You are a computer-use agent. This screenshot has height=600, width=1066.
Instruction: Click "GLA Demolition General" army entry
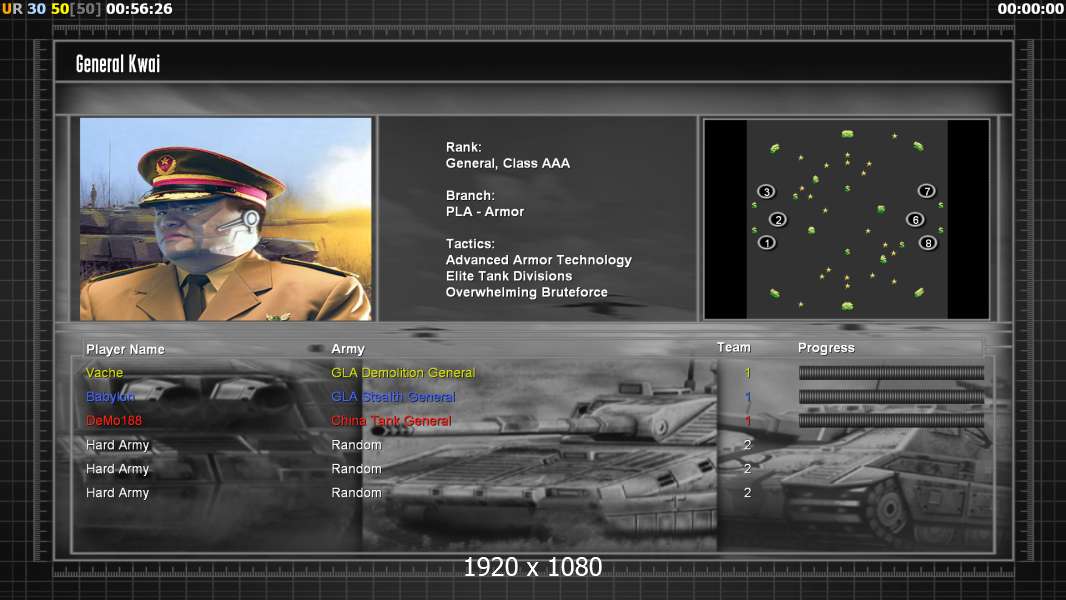403,372
